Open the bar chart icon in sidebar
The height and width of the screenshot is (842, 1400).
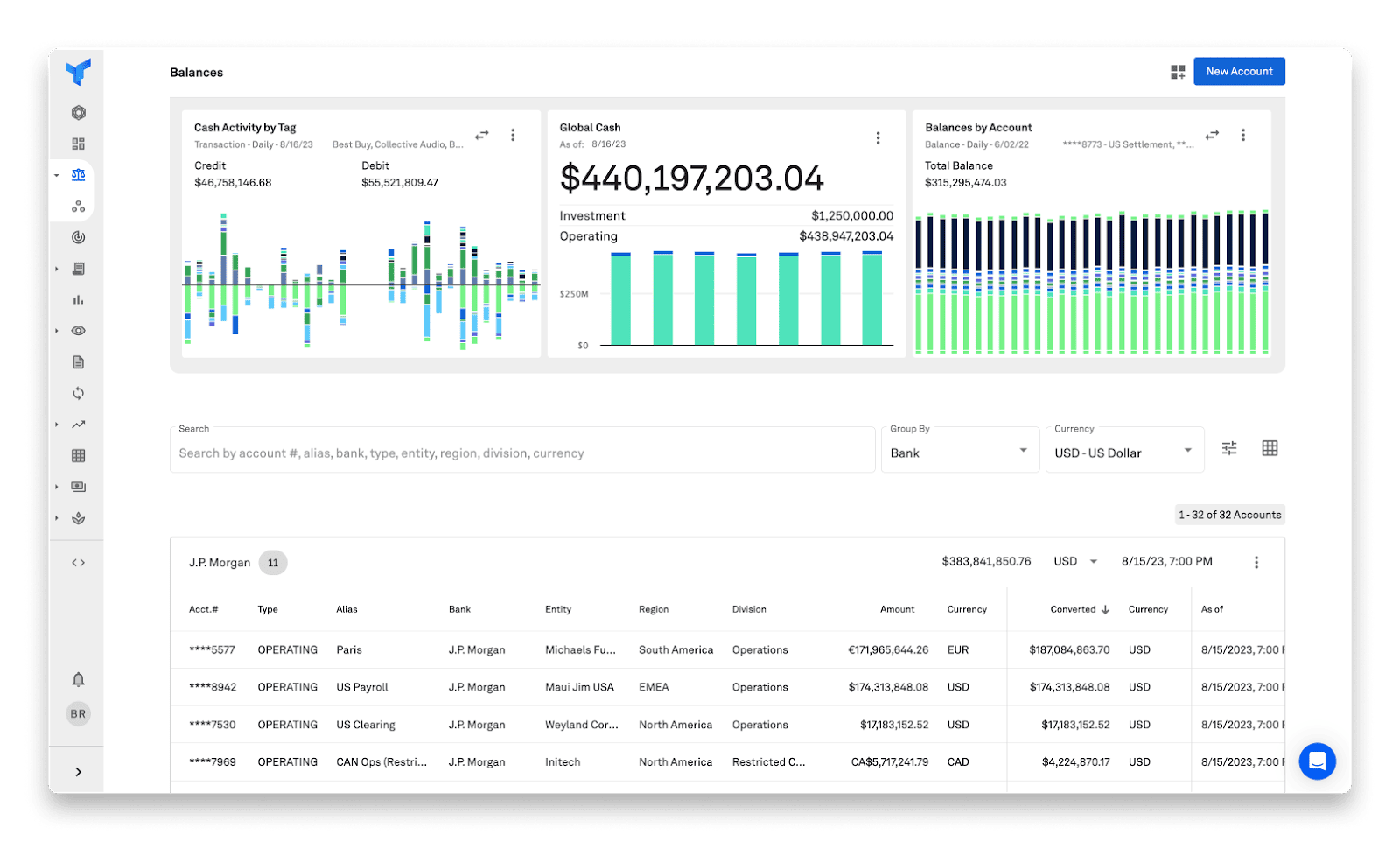pyautogui.click(x=79, y=300)
